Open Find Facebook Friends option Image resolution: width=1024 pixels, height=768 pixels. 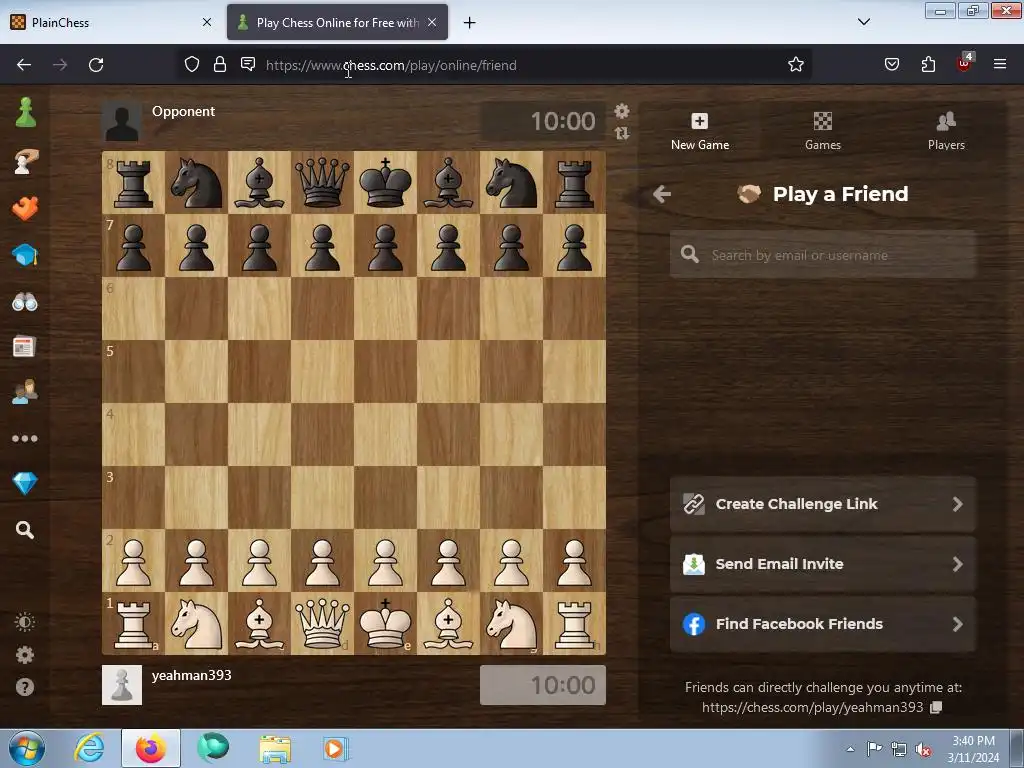(x=823, y=624)
